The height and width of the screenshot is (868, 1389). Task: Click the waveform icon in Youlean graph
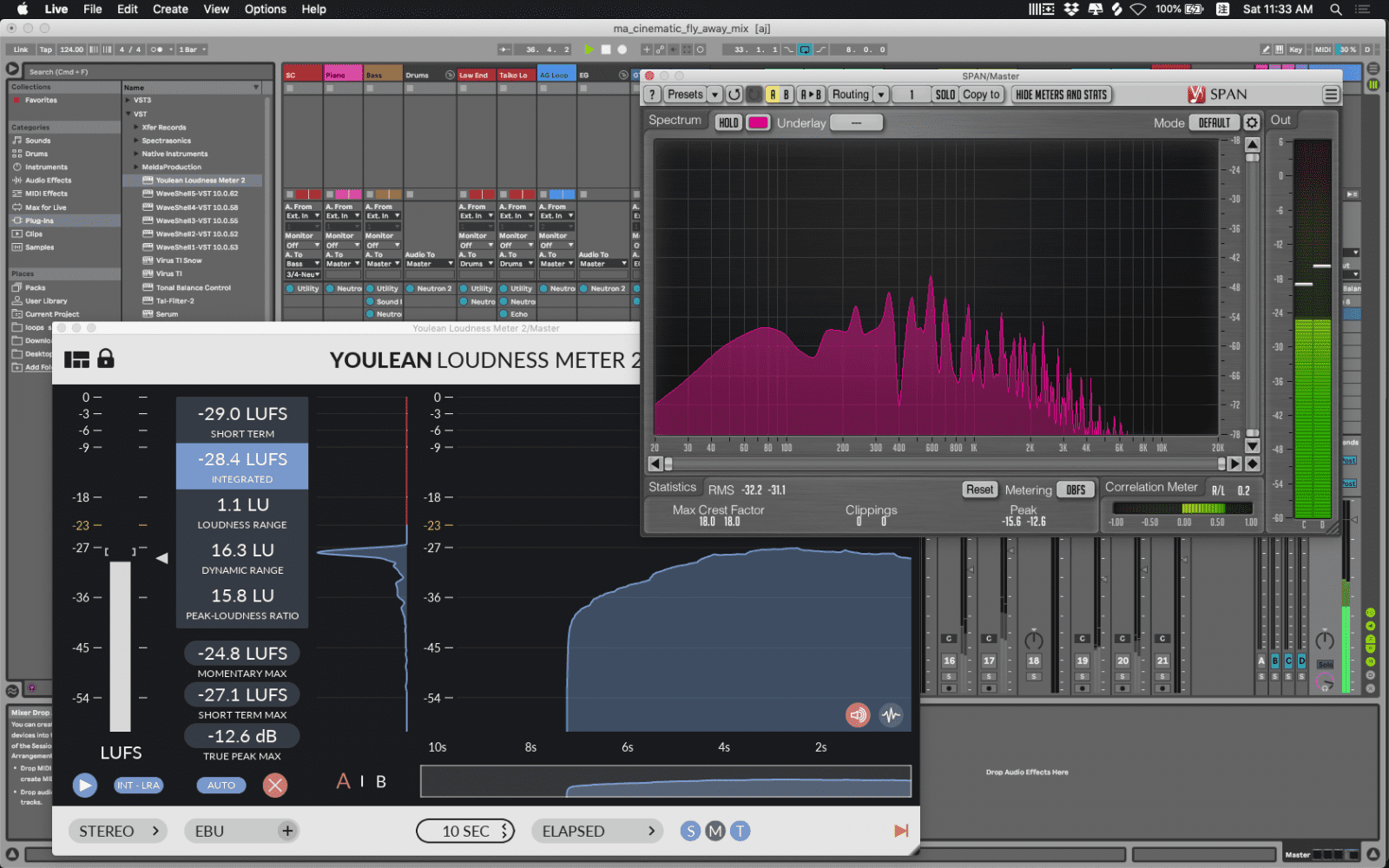click(891, 715)
